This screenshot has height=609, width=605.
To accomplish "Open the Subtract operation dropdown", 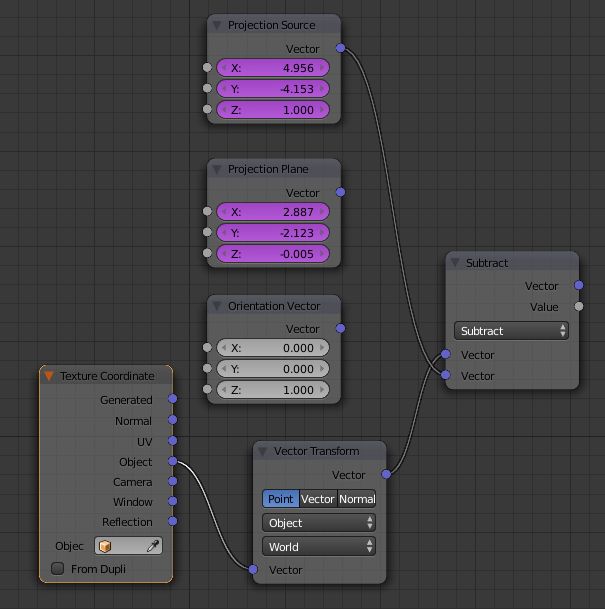I will pyautogui.click(x=511, y=331).
